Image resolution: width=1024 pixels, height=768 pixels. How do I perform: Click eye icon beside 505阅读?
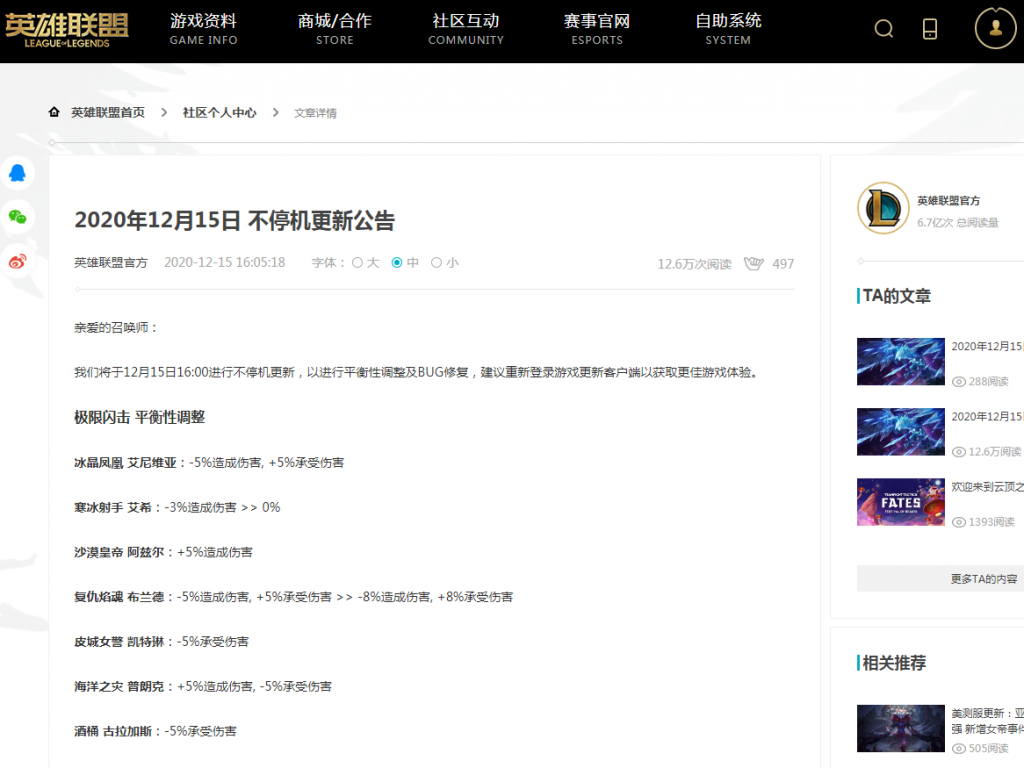958,748
